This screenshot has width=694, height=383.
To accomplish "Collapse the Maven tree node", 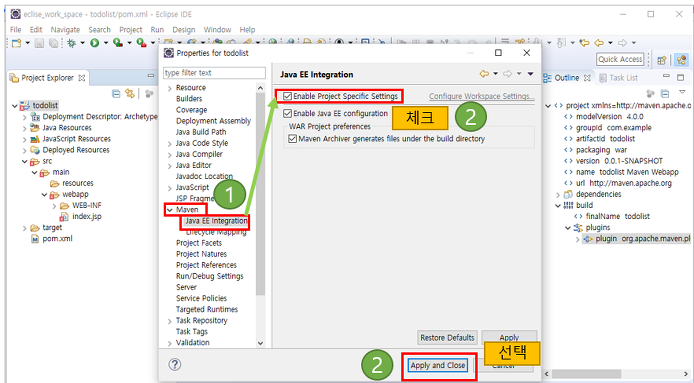I will (170, 210).
